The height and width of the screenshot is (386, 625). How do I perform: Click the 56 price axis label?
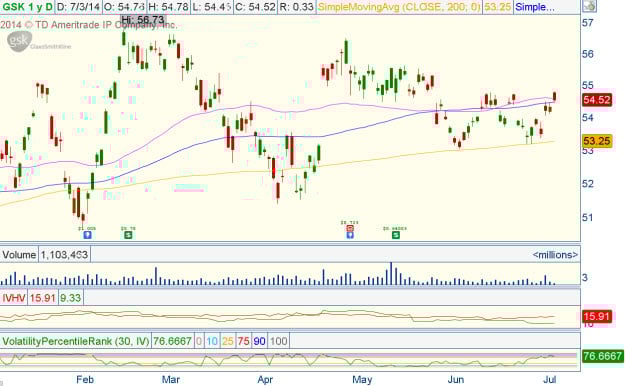[x=588, y=54]
